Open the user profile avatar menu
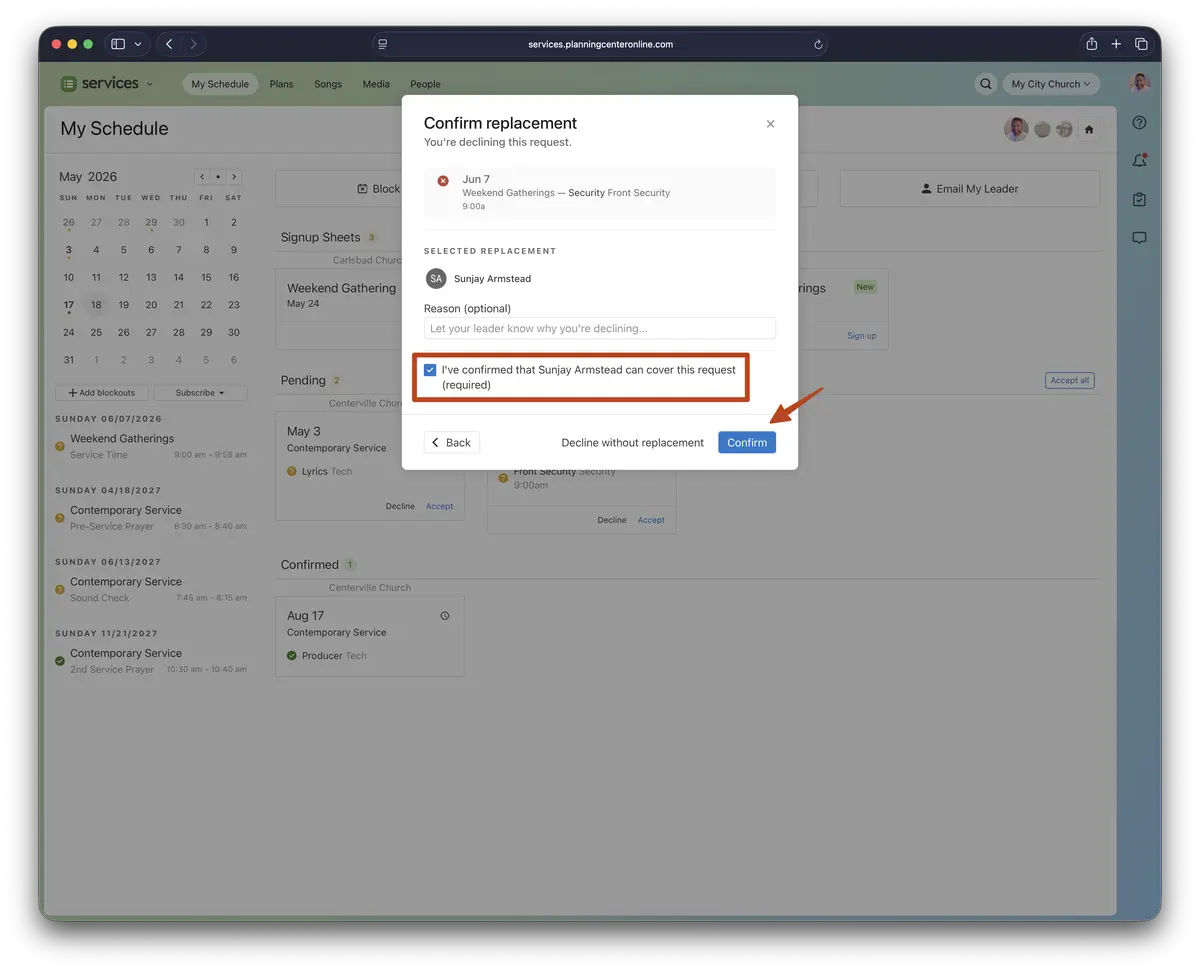The width and height of the screenshot is (1200, 972). [x=1140, y=83]
